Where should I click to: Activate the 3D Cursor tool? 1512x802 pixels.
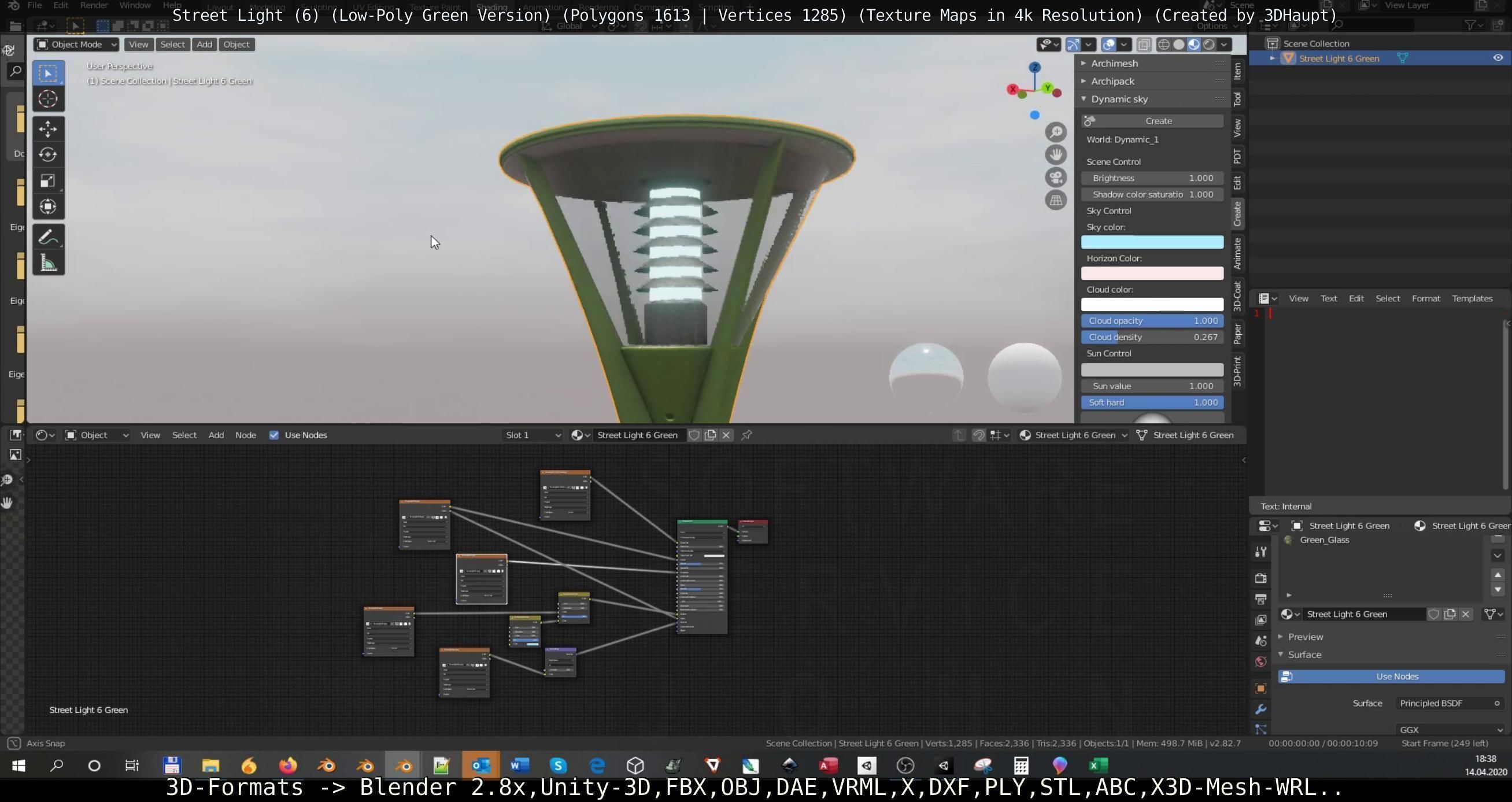pyautogui.click(x=48, y=99)
